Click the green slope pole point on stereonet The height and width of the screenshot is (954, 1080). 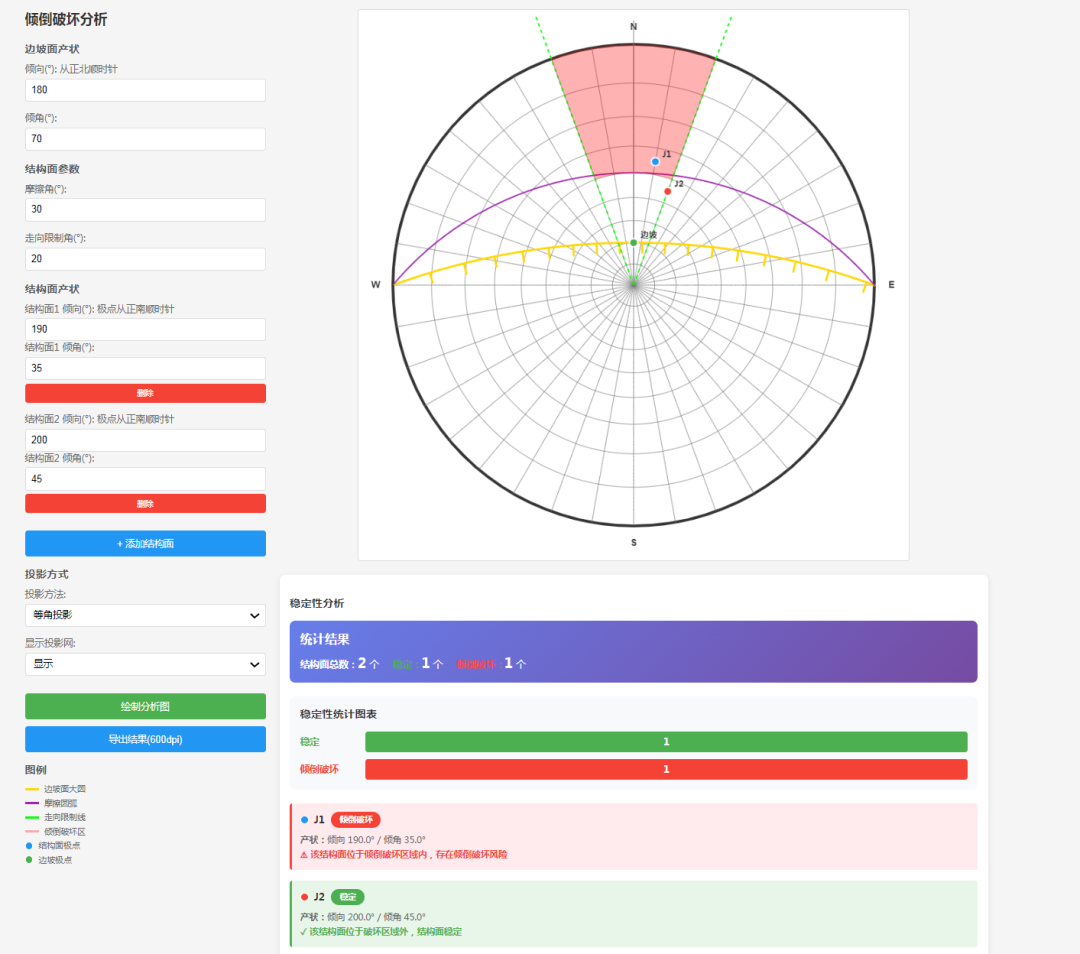[633, 242]
